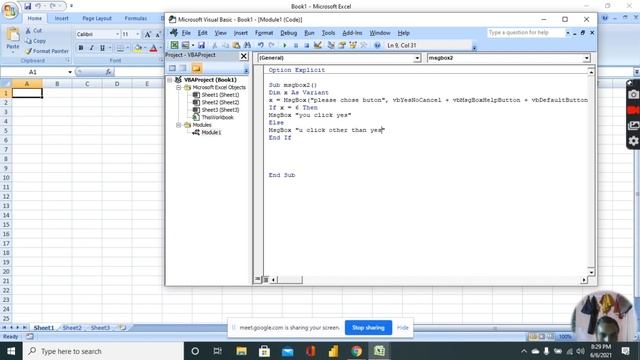The image size is (640, 360).
Task: Switch to Full Module View at code window bottom
Action: (x=265, y=280)
